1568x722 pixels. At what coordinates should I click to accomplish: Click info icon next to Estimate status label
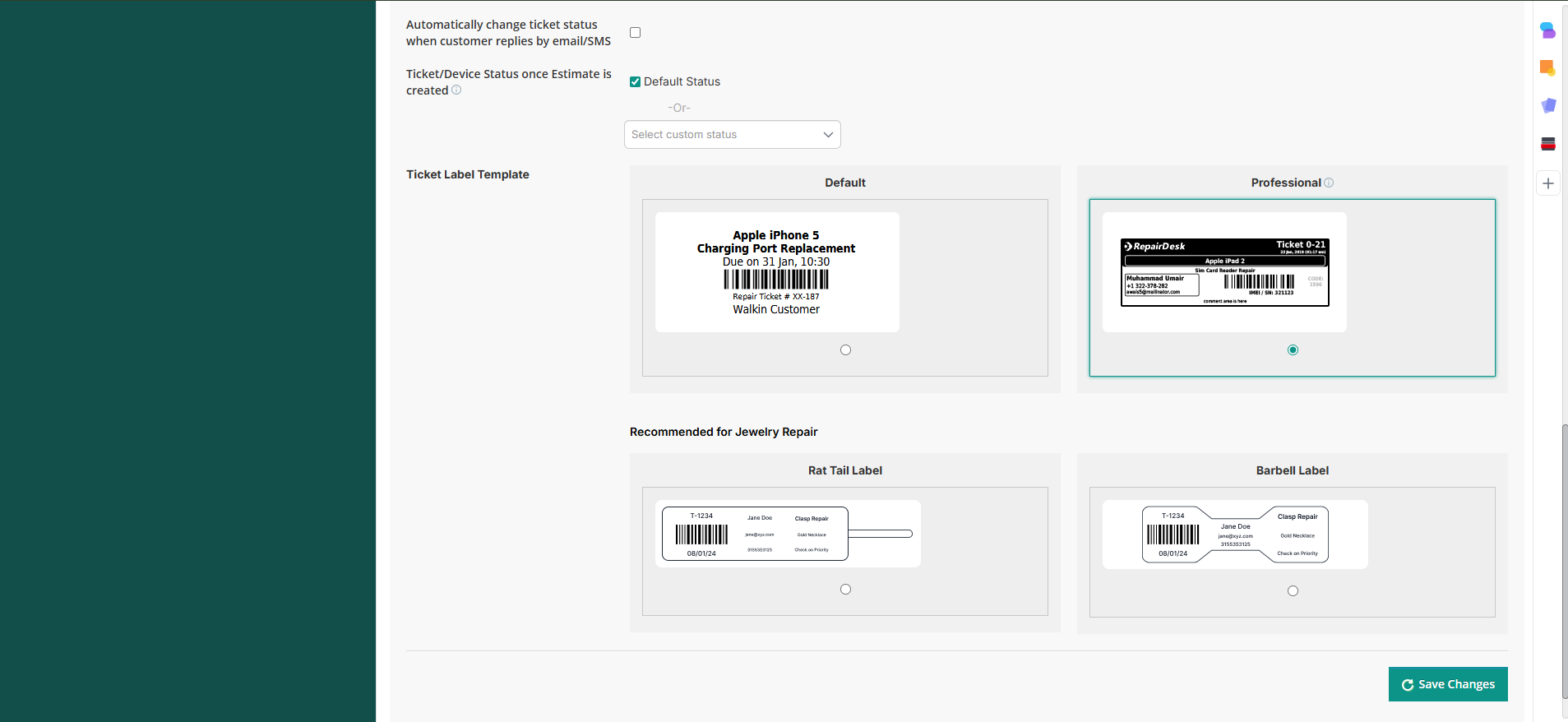click(456, 90)
